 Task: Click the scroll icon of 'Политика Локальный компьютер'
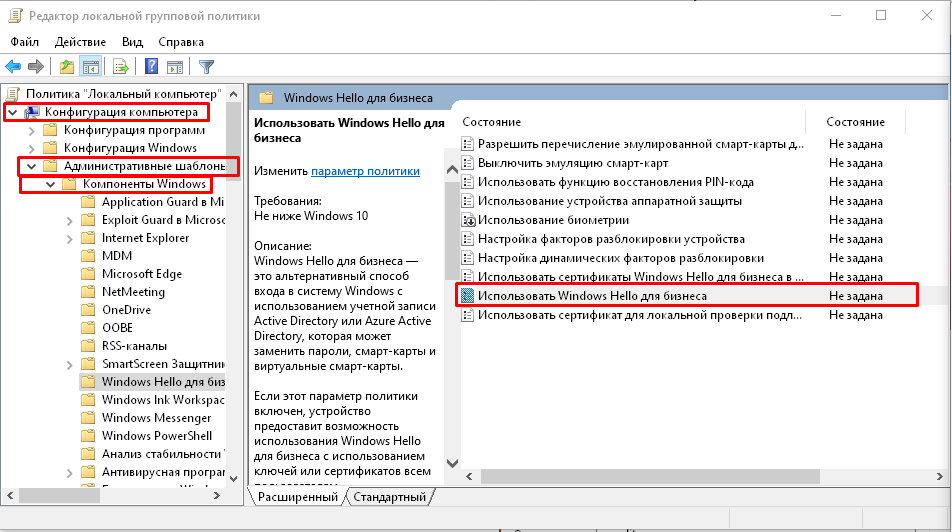pyautogui.click(x=13, y=94)
